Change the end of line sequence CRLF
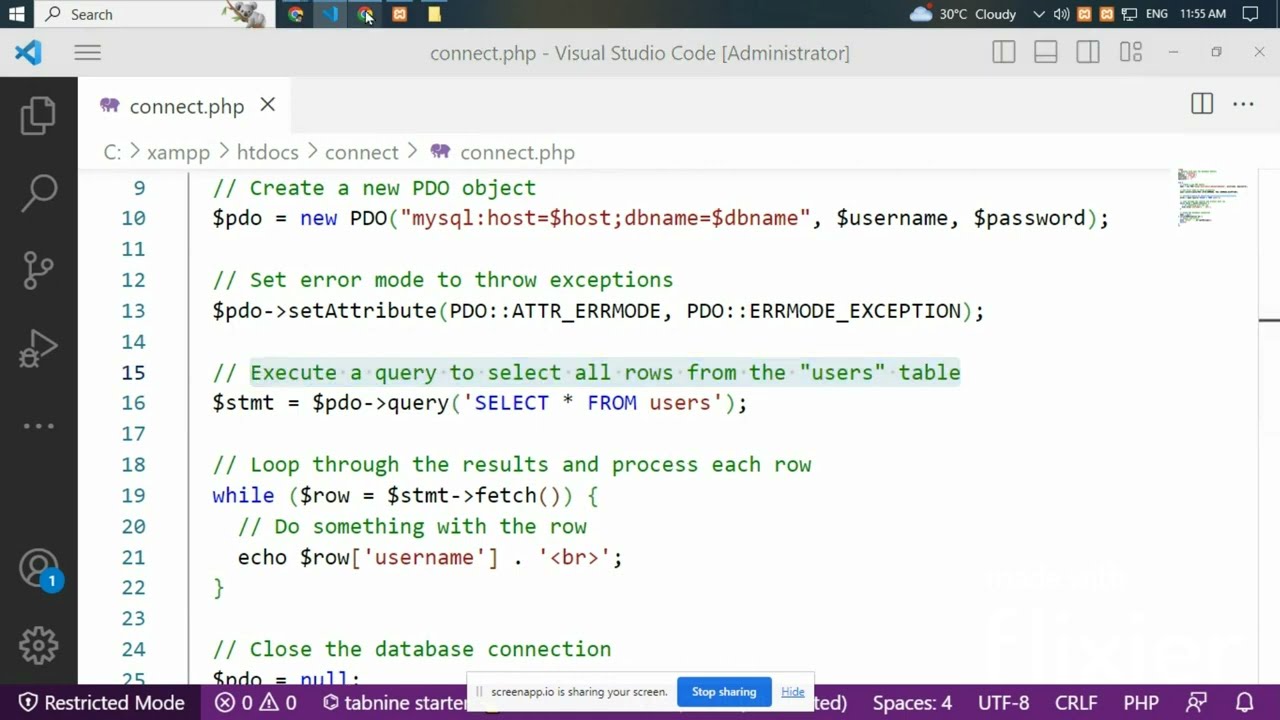The width and height of the screenshot is (1280, 720). tap(1076, 702)
